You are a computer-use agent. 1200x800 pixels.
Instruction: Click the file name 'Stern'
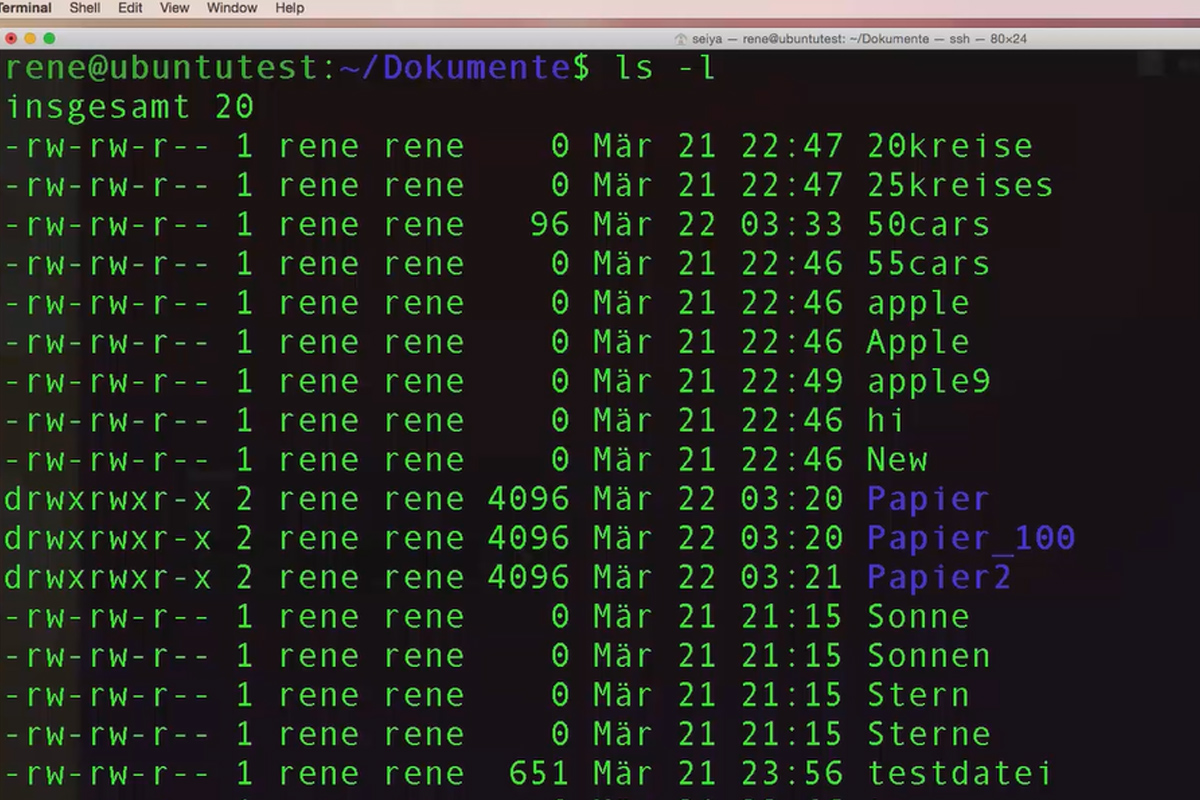click(x=918, y=695)
